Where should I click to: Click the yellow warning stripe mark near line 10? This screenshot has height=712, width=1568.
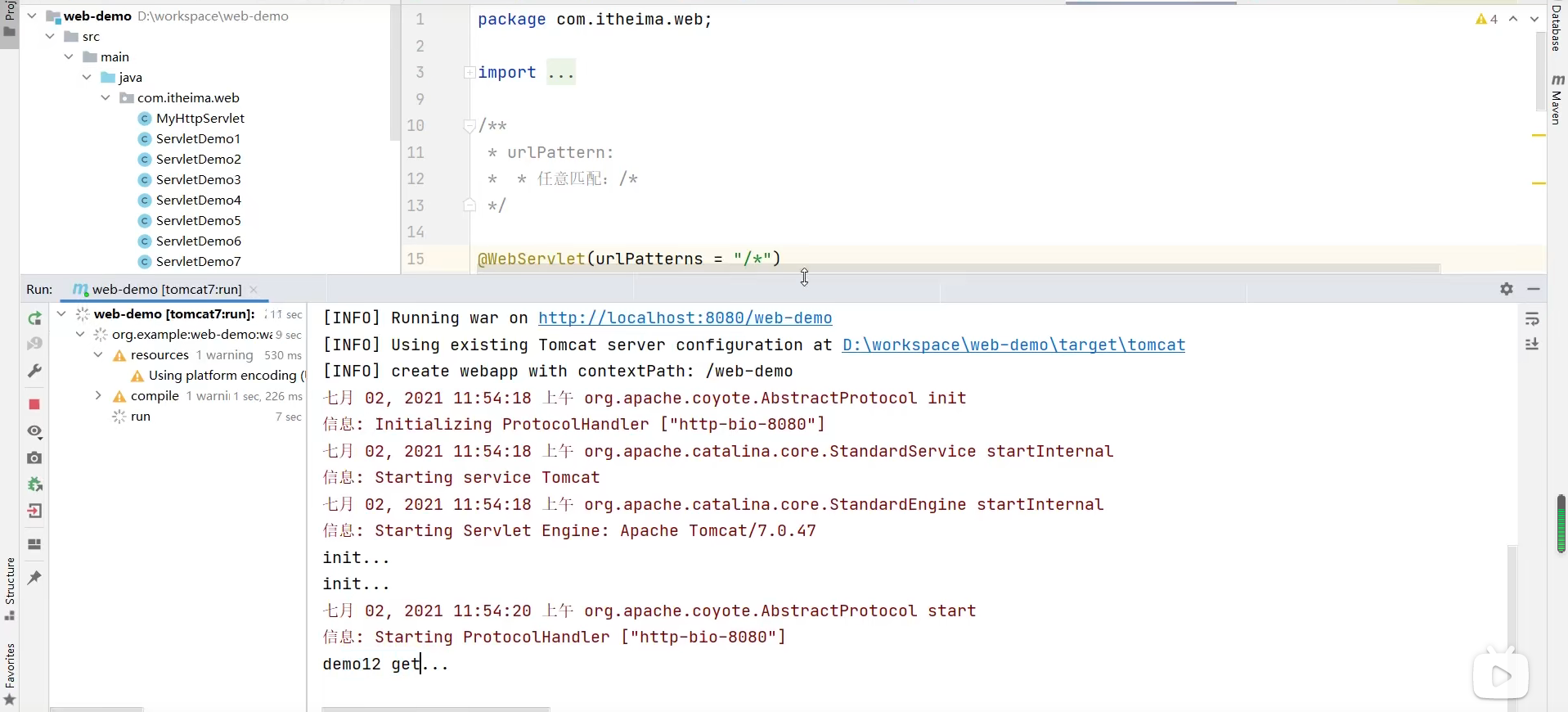point(1539,135)
